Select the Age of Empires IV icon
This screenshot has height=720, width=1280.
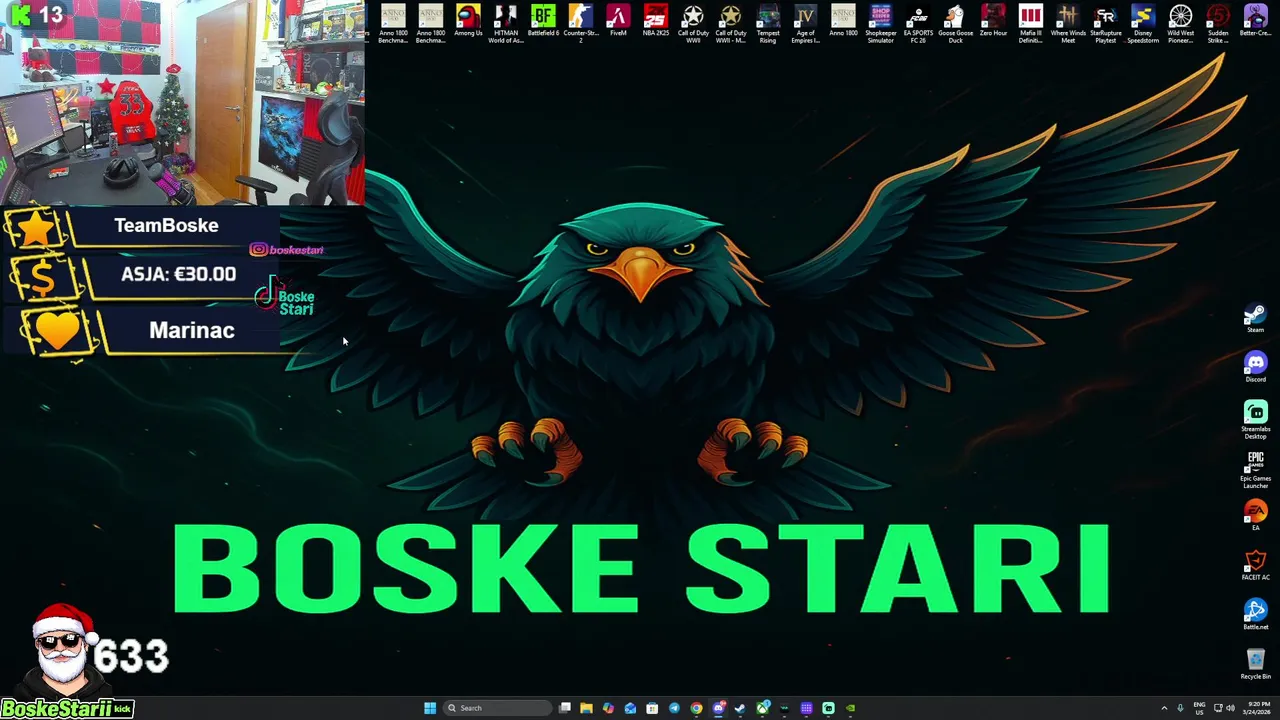(x=805, y=23)
